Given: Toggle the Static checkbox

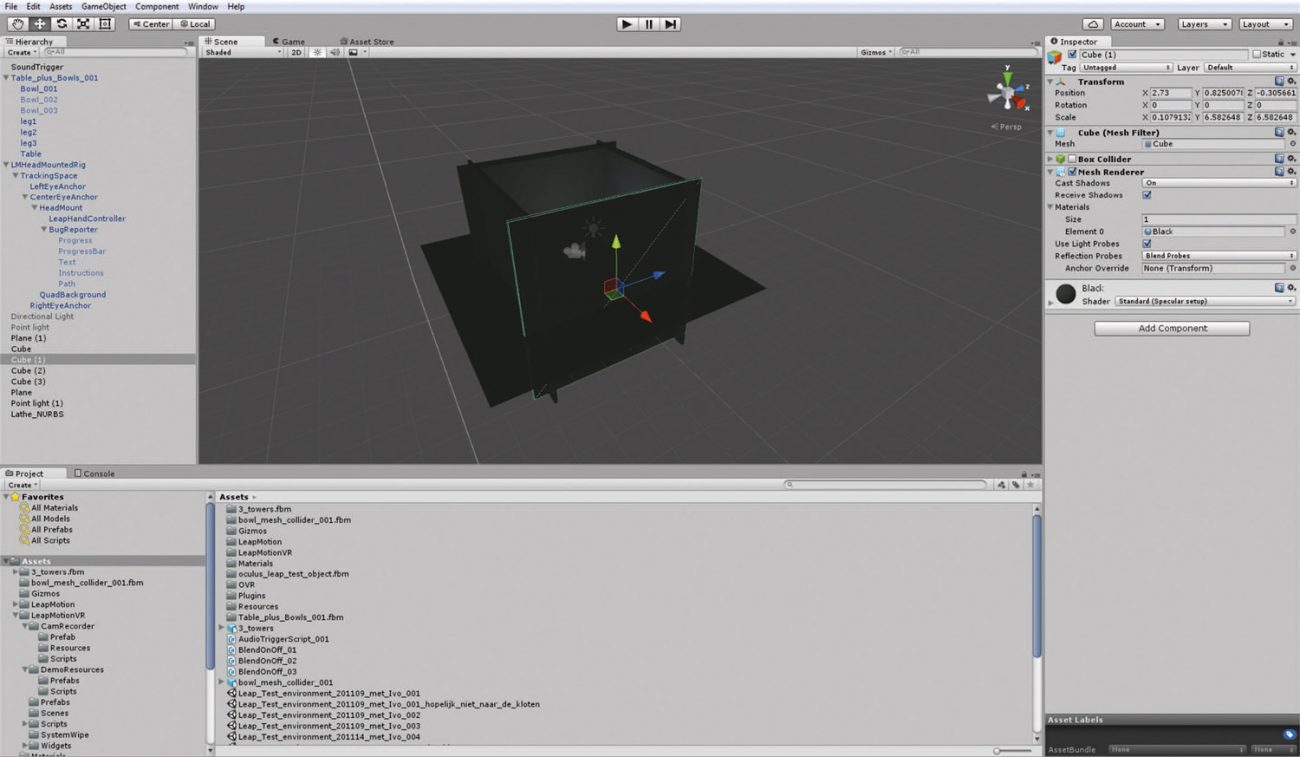Looking at the screenshot, I should [1257, 55].
